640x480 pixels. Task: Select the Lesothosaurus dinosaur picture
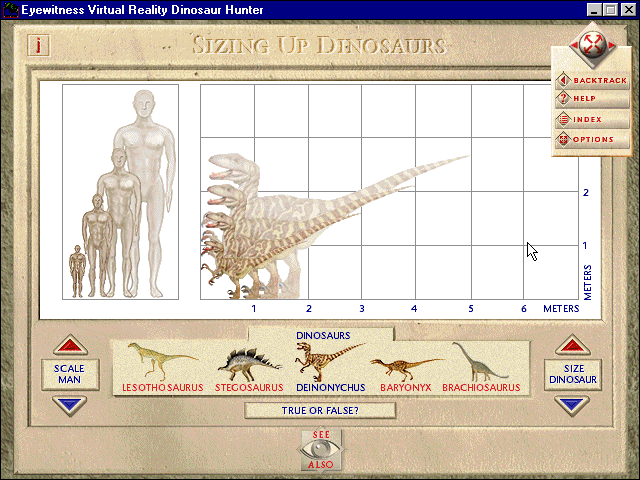click(162, 361)
